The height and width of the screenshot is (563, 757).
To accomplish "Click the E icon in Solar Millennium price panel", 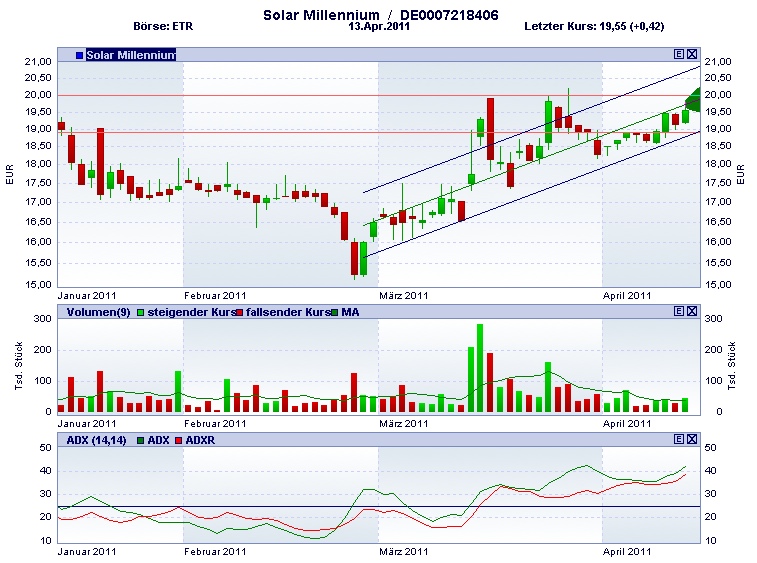I will pyautogui.click(x=678, y=54).
